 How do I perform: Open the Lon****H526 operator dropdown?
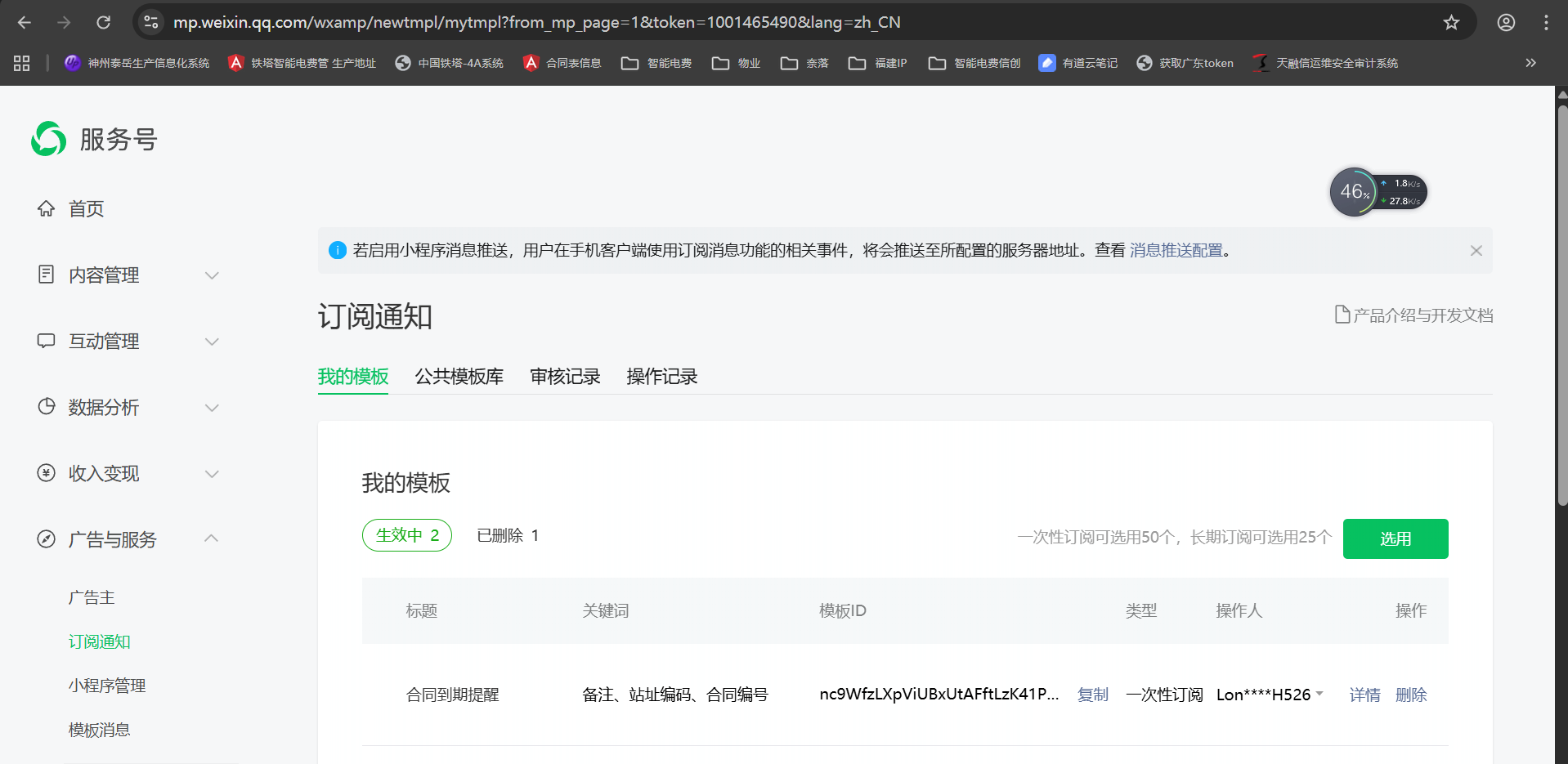coord(1270,695)
